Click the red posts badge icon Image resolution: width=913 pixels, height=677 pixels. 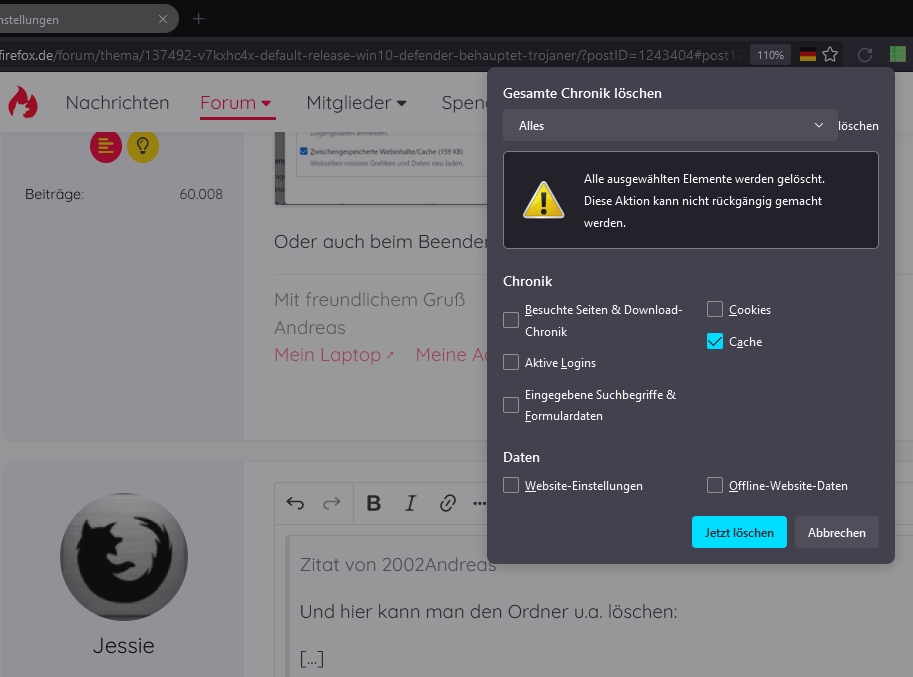(x=105, y=146)
